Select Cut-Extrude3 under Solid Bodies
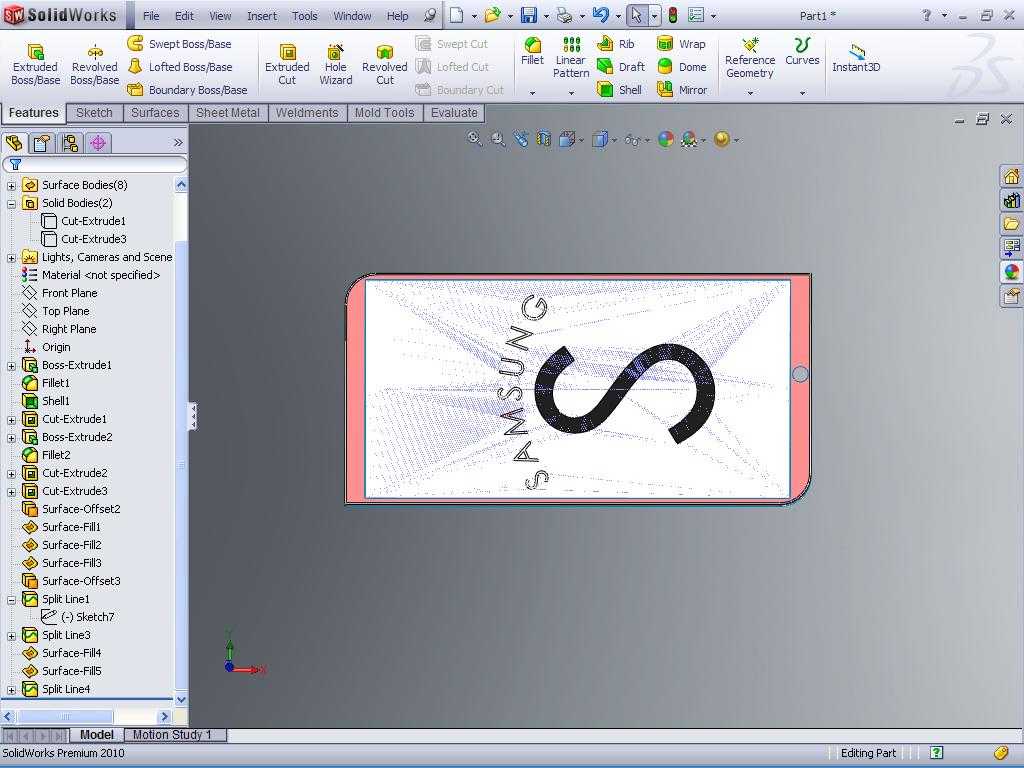The width and height of the screenshot is (1024, 768). point(93,239)
